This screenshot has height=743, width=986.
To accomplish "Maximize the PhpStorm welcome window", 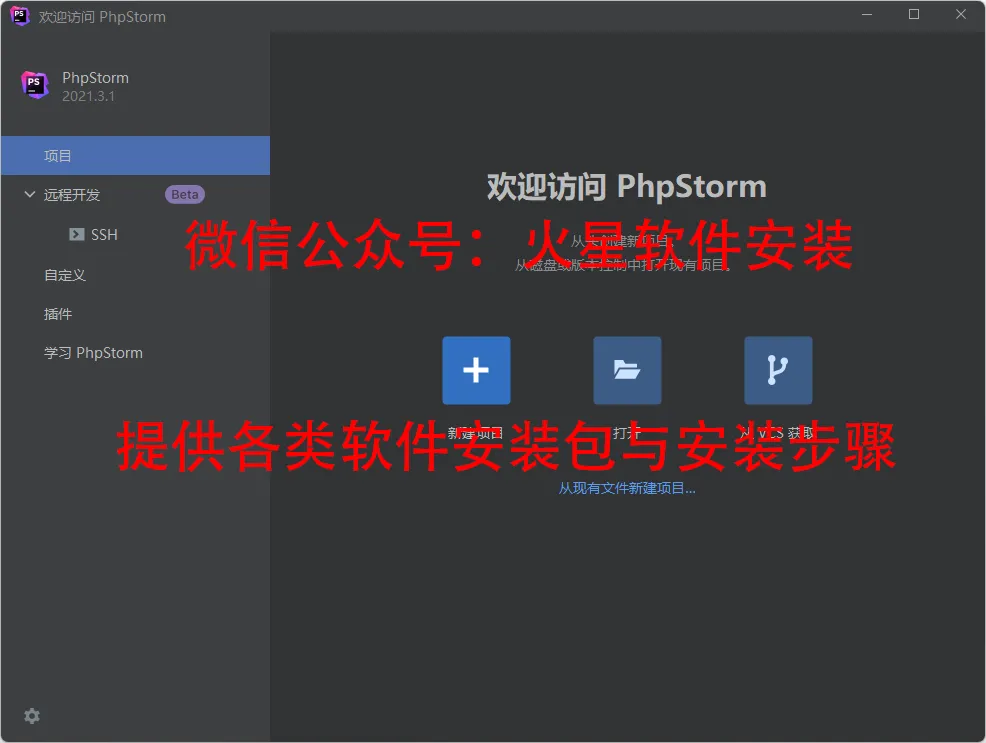I will click(x=914, y=14).
